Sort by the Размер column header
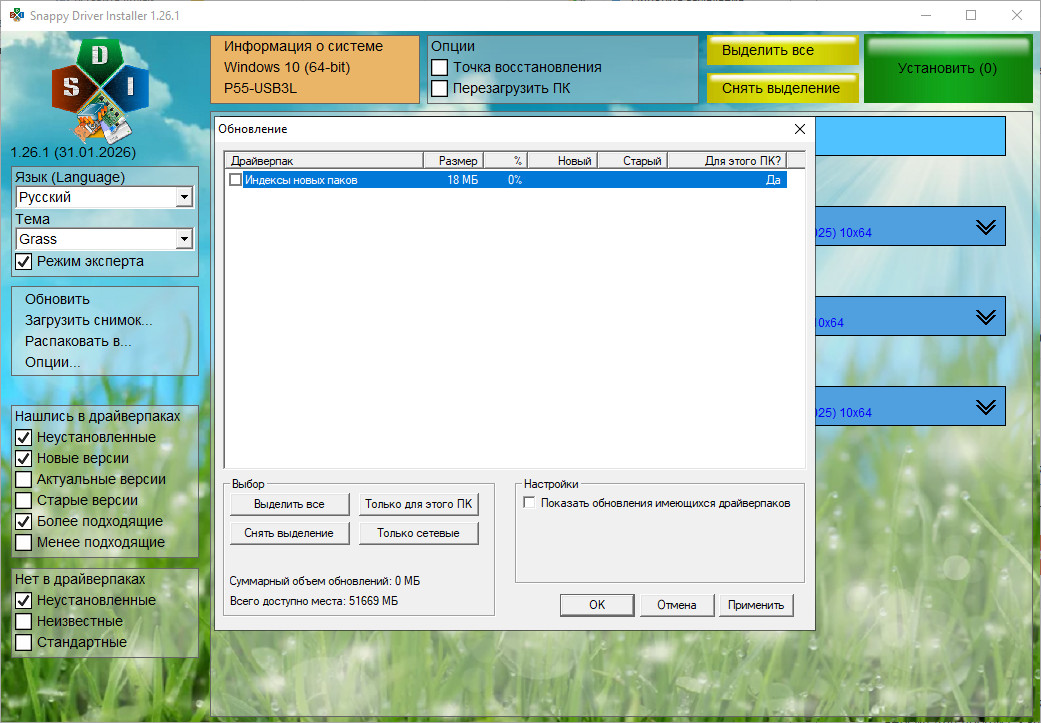This screenshot has width=1041, height=723. (453, 161)
